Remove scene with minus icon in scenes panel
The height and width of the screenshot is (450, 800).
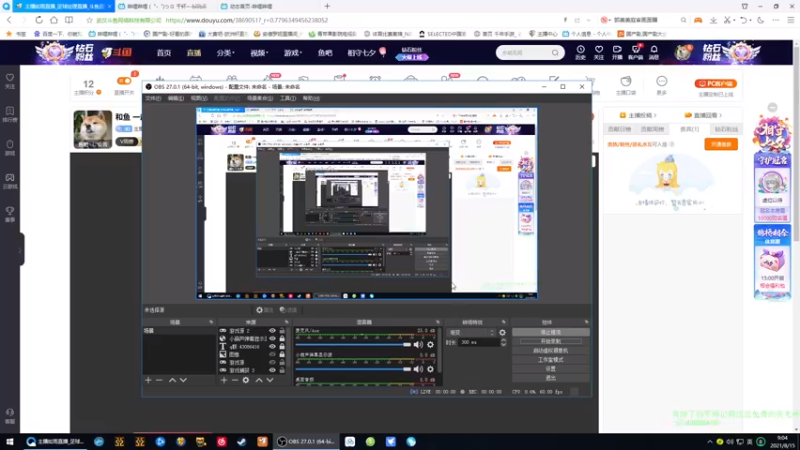point(159,380)
